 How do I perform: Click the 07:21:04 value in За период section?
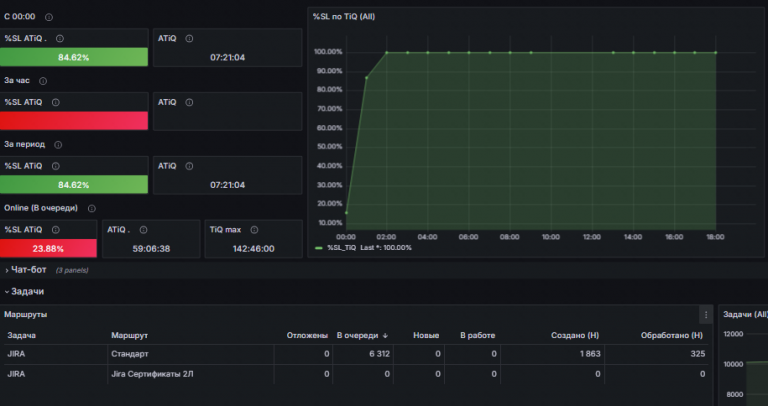[227, 185]
